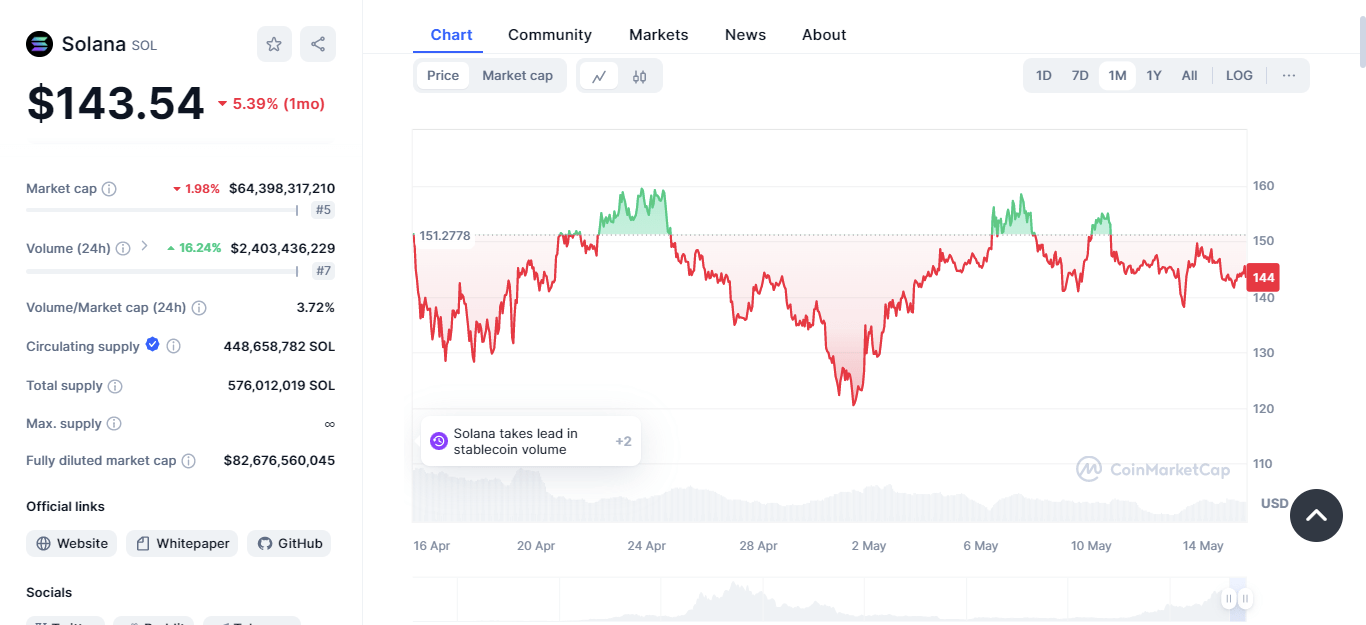Set chart range to 7D

tap(1080, 75)
